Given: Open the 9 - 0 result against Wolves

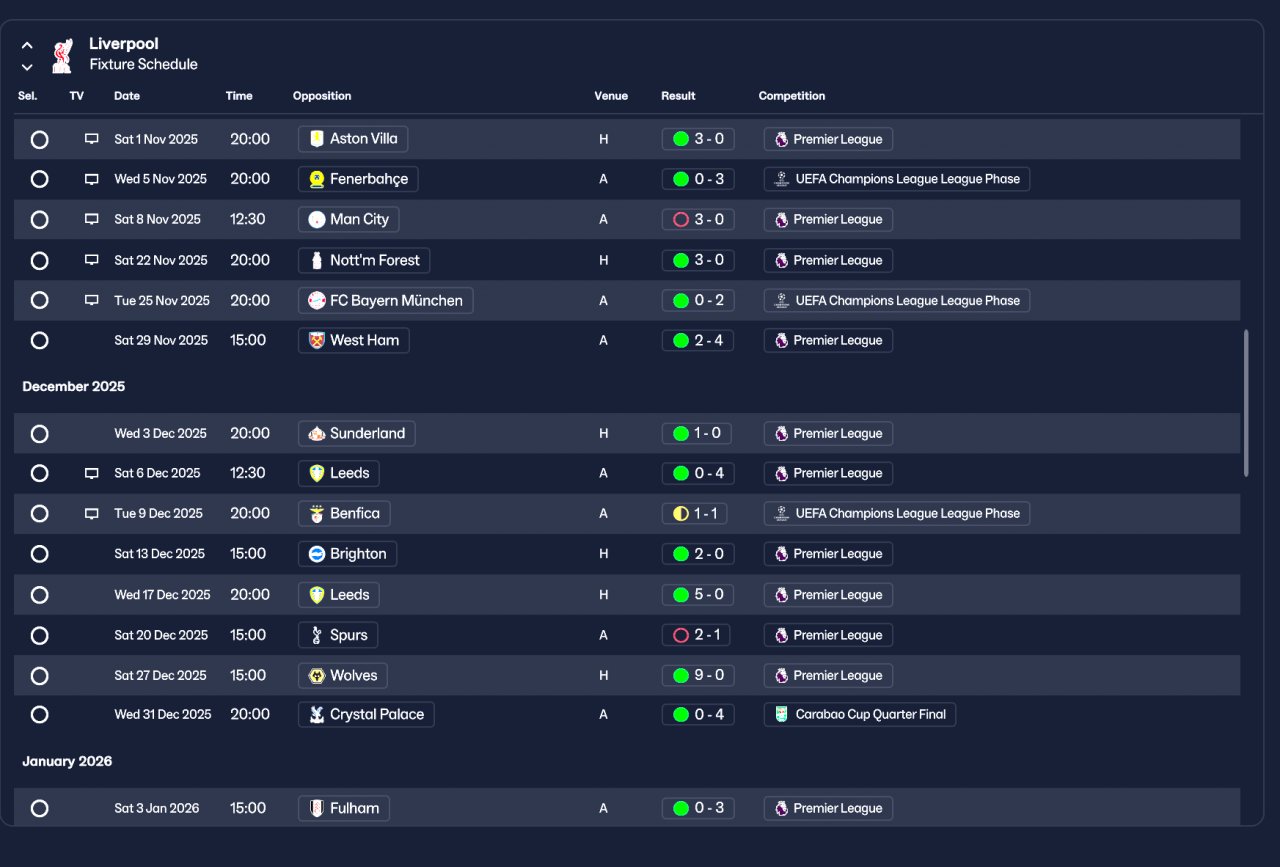Looking at the screenshot, I should (x=698, y=676).
